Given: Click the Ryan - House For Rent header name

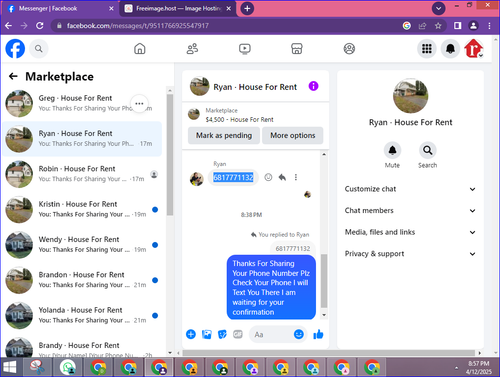Looking at the screenshot, I should pyautogui.click(x=255, y=87).
